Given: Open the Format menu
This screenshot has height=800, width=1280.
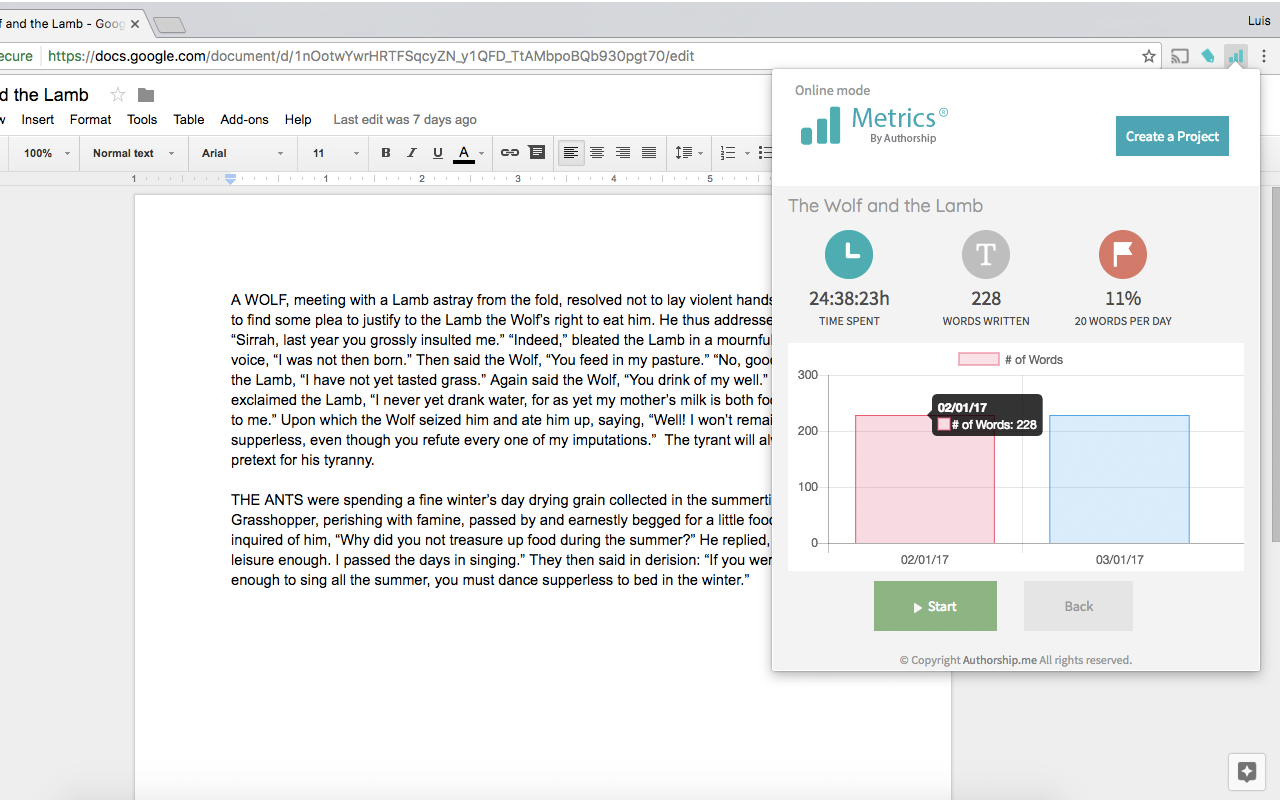Looking at the screenshot, I should tap(90, 119).
